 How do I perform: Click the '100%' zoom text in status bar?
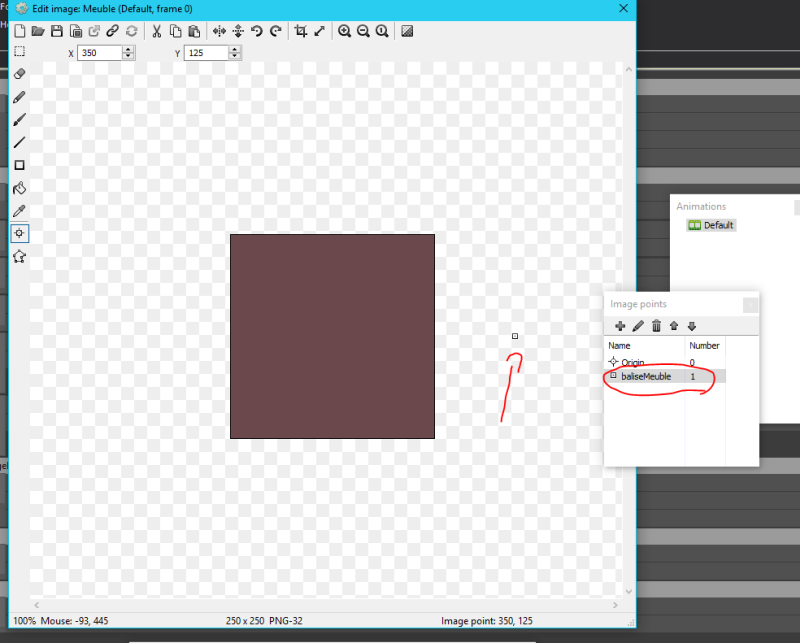pyautogui.click(x=24, y=621)
